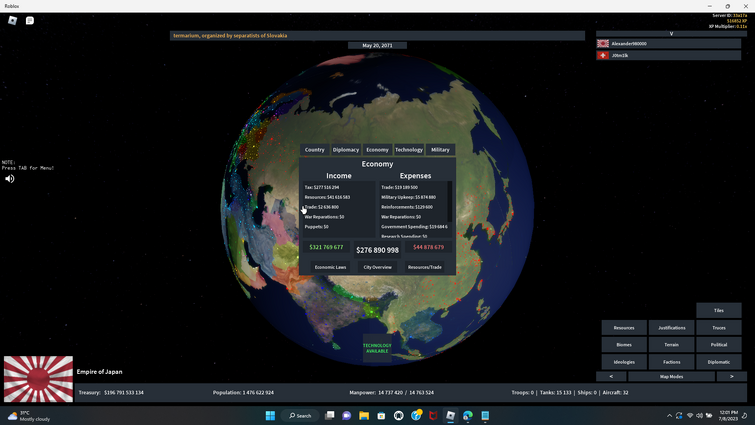
Task: Go to next map modes page
Action: [x=731, y=376]
